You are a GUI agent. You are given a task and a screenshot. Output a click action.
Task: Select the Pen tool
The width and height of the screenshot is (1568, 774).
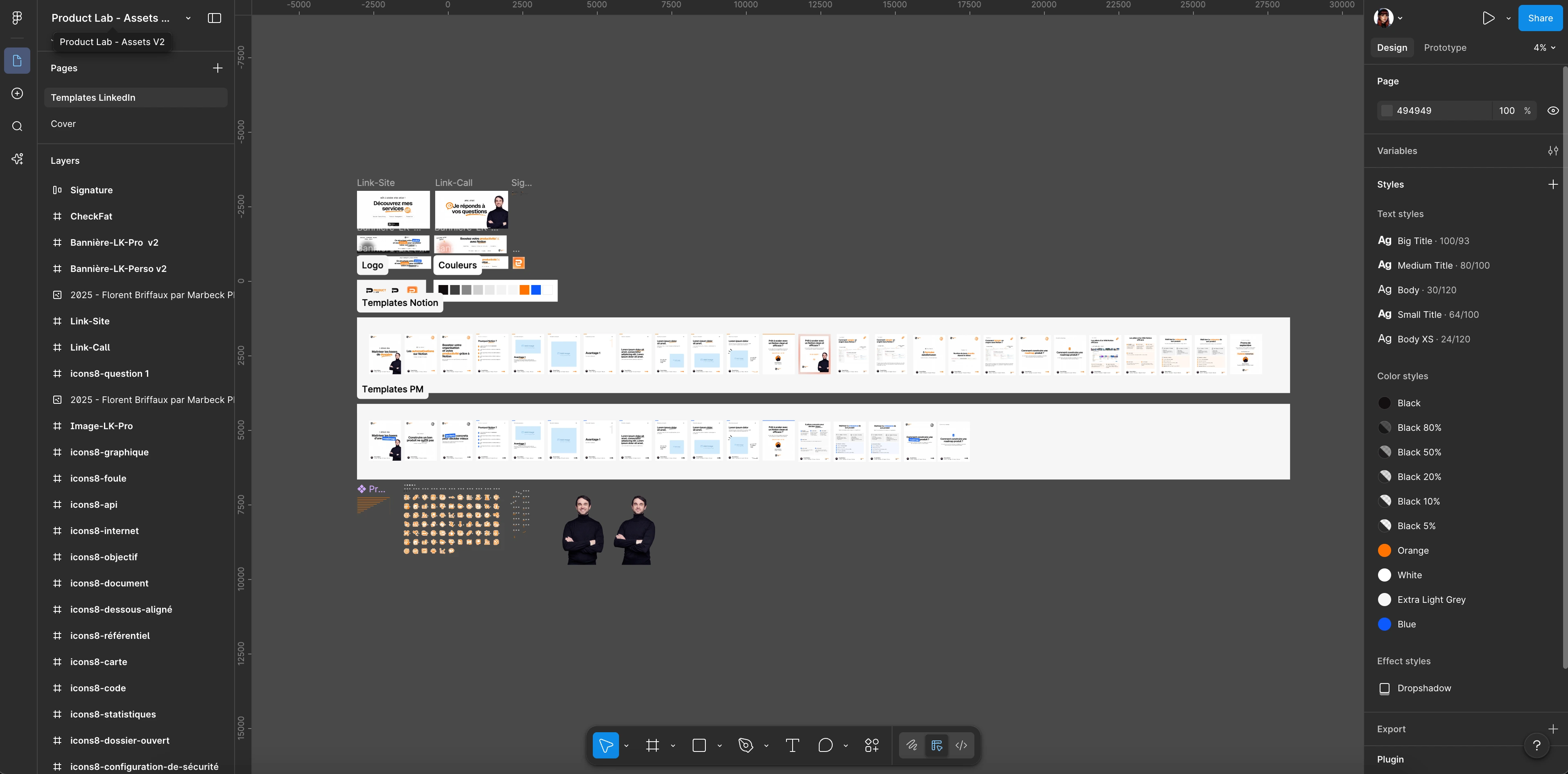(x=746, y=745)
